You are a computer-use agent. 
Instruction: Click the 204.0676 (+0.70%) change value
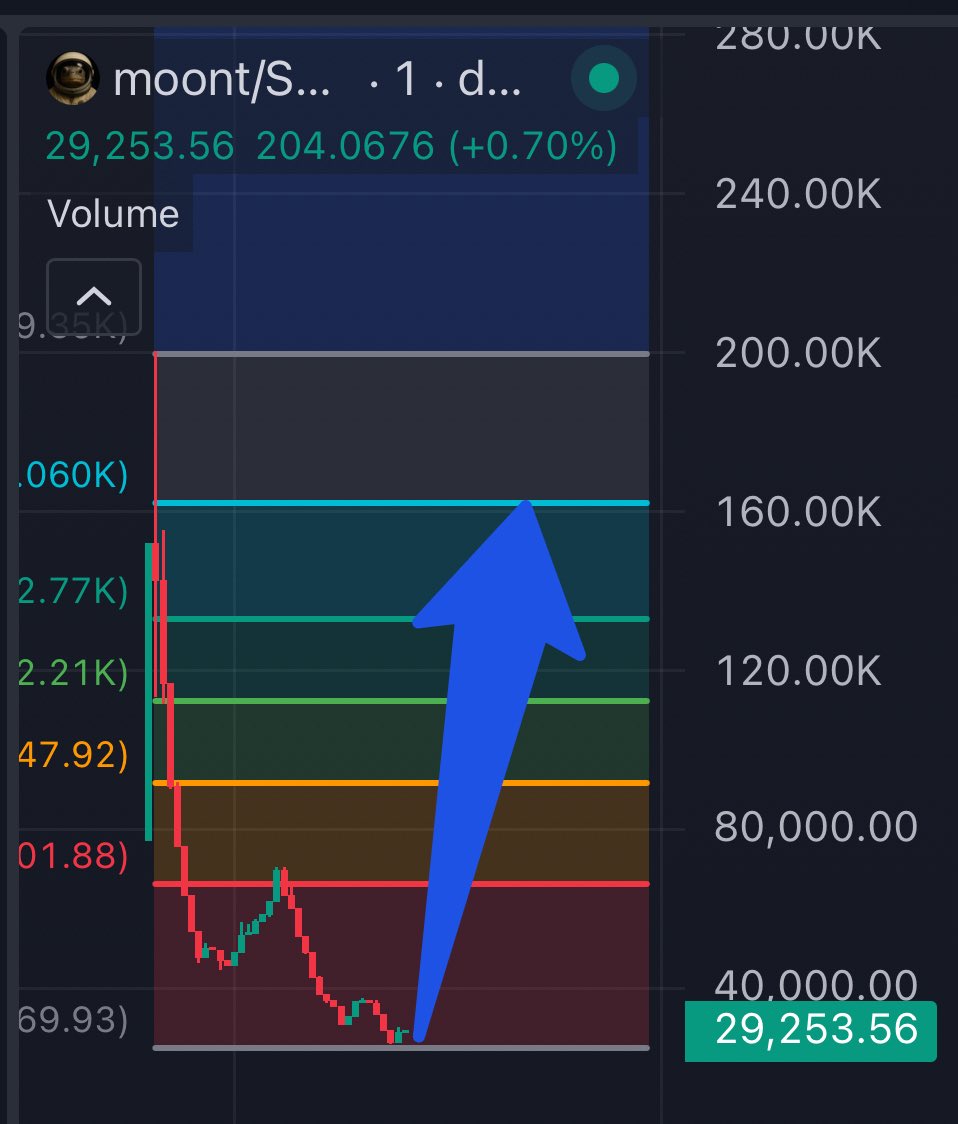click(437, 146)
